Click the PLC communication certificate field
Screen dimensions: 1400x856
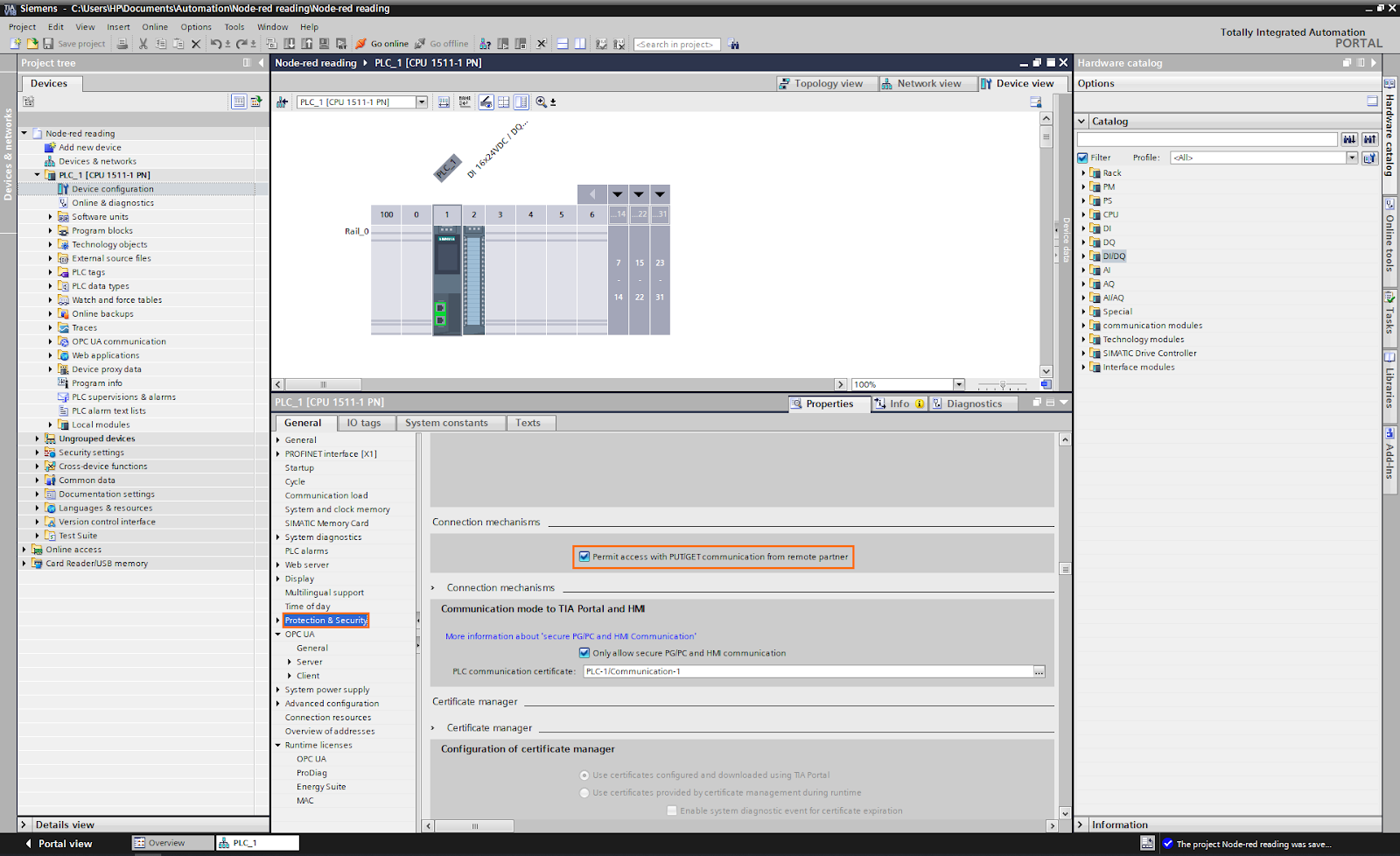pos(808,671)
